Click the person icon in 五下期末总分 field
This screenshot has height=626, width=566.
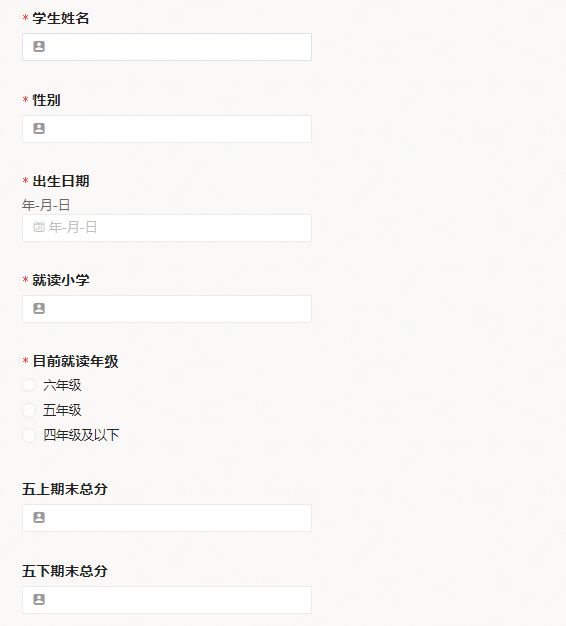[39, 600]
